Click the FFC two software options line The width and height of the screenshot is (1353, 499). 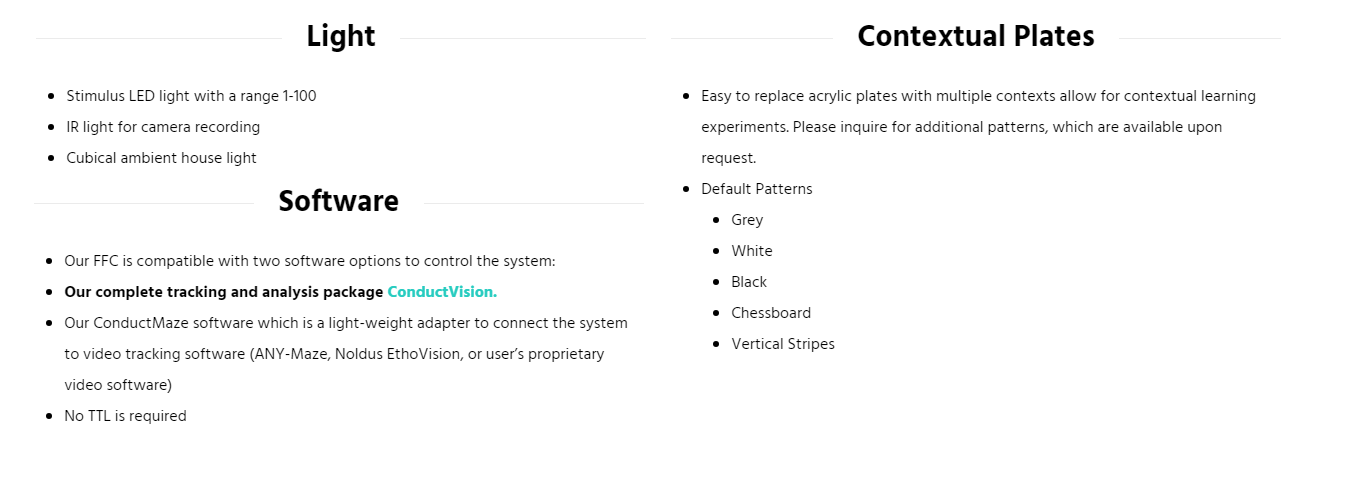309,261
